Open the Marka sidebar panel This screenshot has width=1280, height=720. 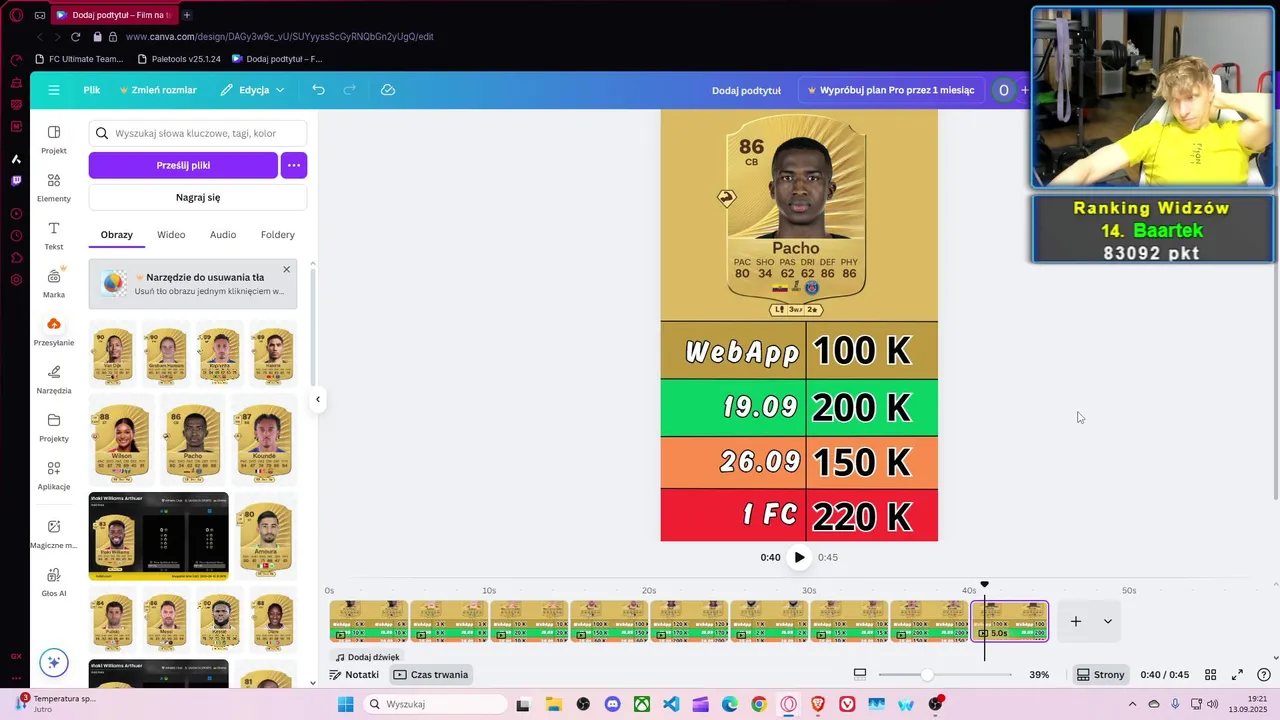(x=54, y=283)
